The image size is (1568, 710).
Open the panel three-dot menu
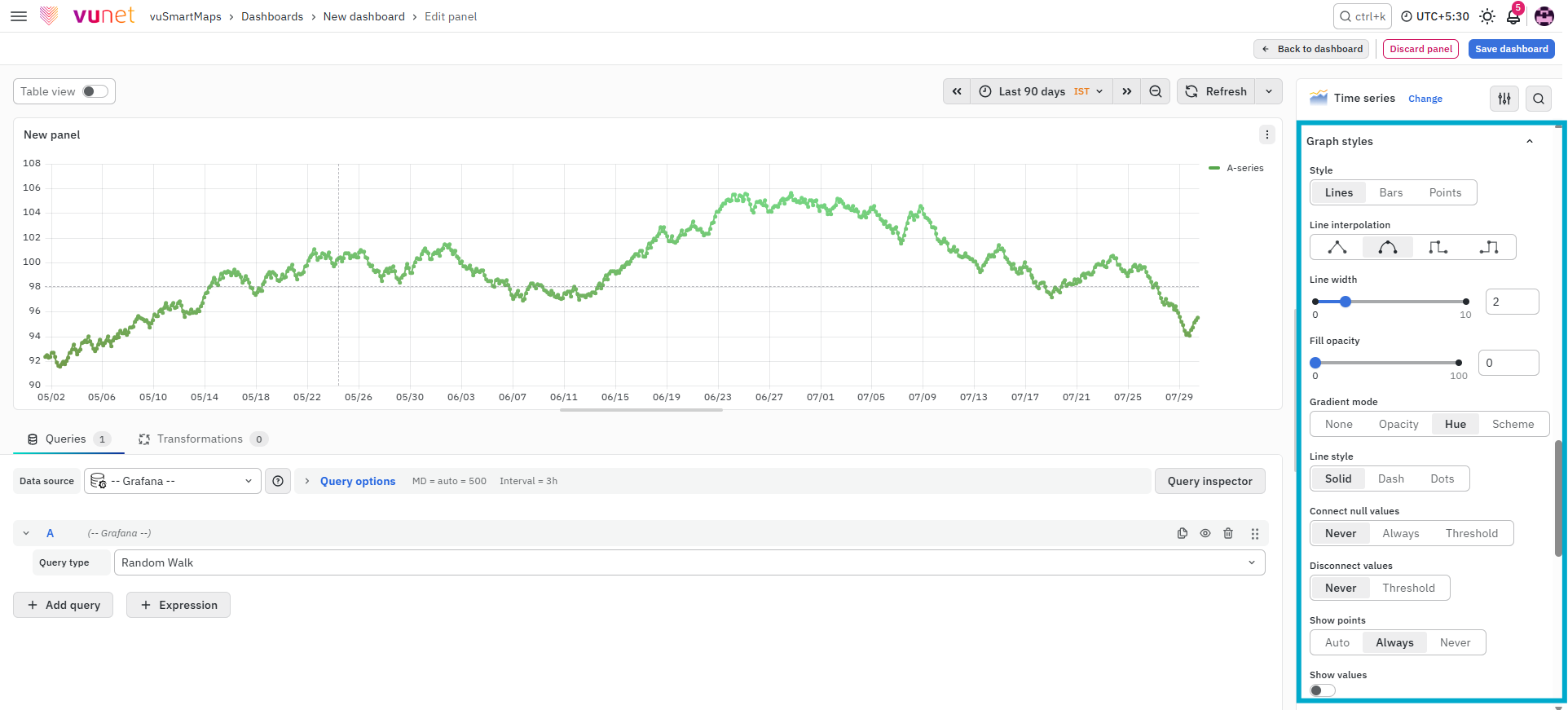point(1267,135)
